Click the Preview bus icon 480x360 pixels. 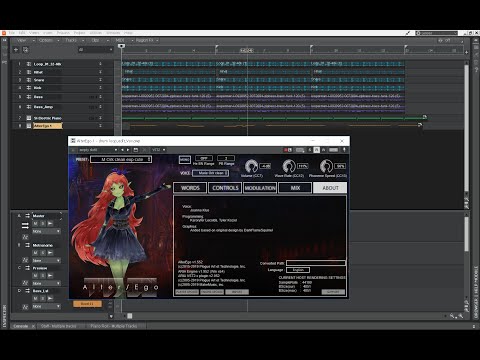pos(27,268)
